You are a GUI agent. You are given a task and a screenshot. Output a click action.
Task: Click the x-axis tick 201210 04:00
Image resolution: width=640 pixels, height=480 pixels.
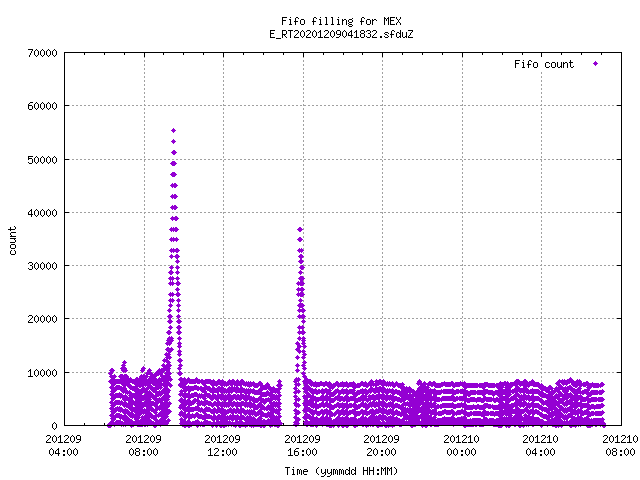540,446
